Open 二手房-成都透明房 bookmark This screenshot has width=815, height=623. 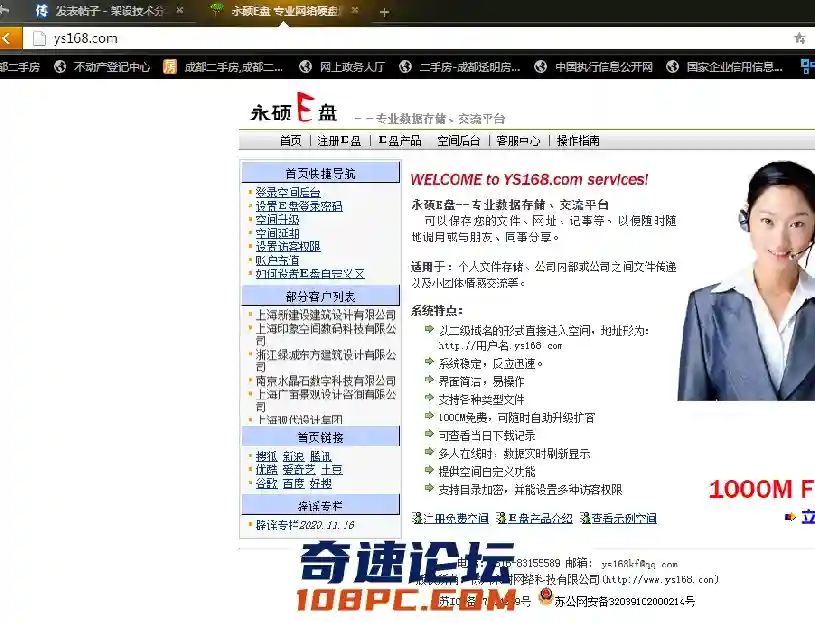(459, 67)
